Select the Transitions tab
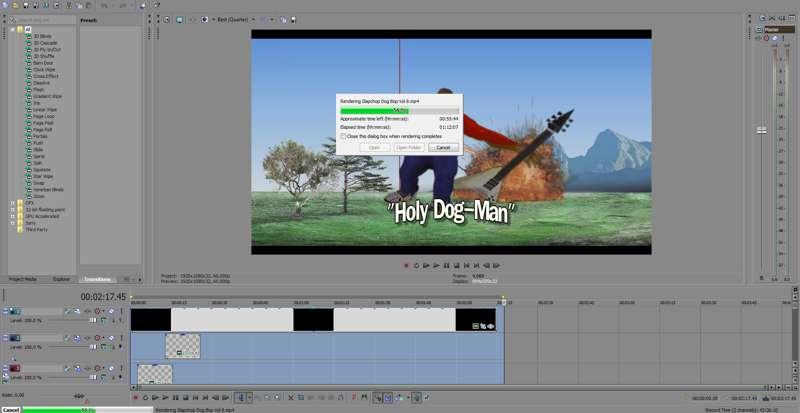Viewport: 800px width, 413px height. point(97,279)
